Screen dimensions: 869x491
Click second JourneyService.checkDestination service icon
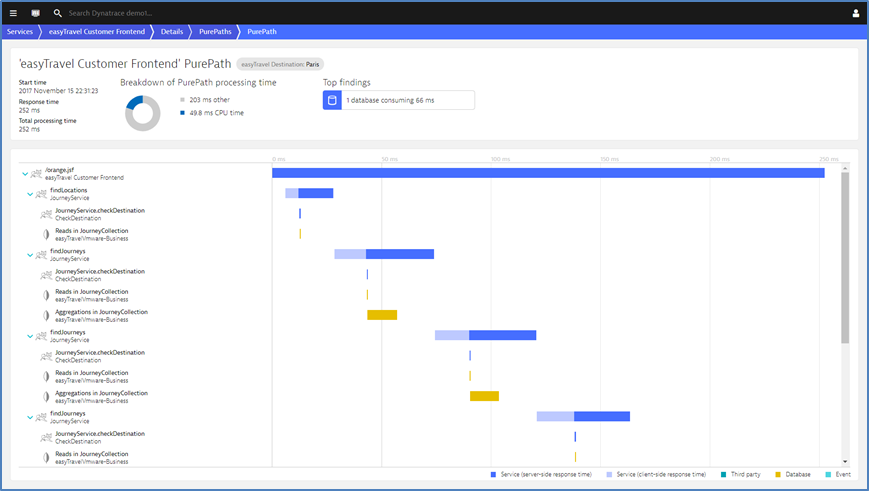(47, 275)
